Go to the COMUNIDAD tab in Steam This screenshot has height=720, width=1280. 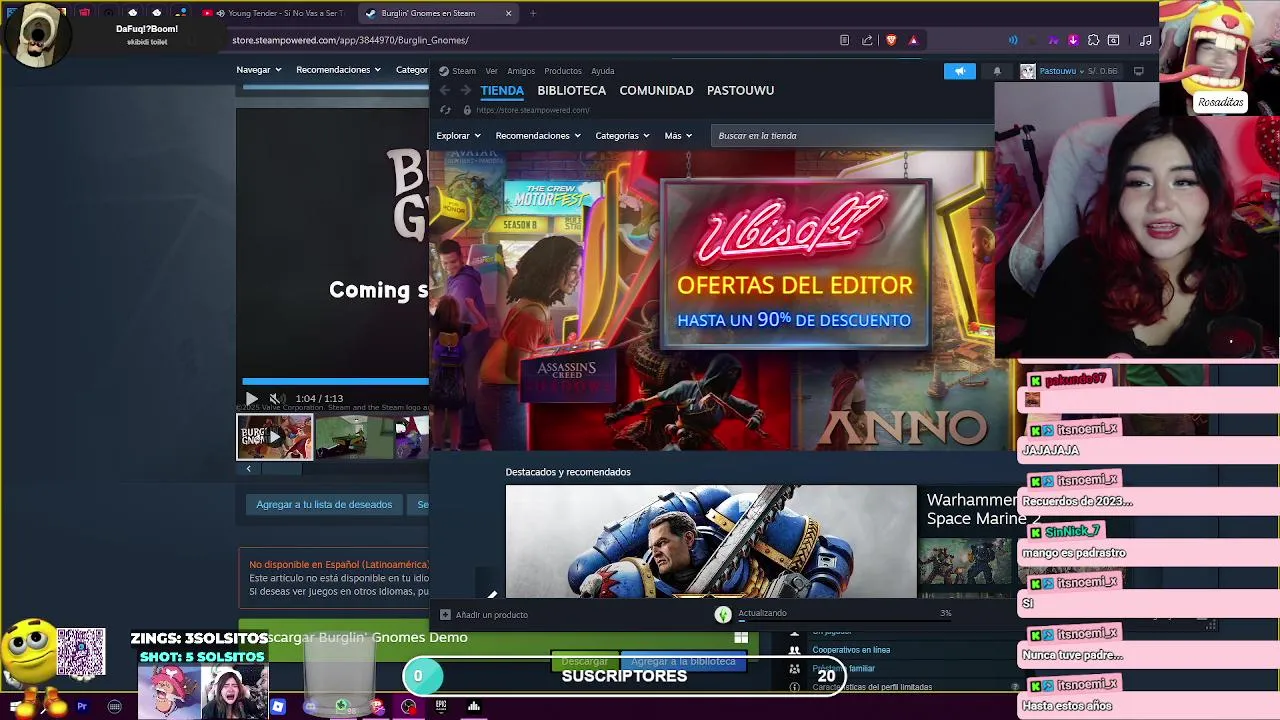pyautogui.click(x=656, y=90)
